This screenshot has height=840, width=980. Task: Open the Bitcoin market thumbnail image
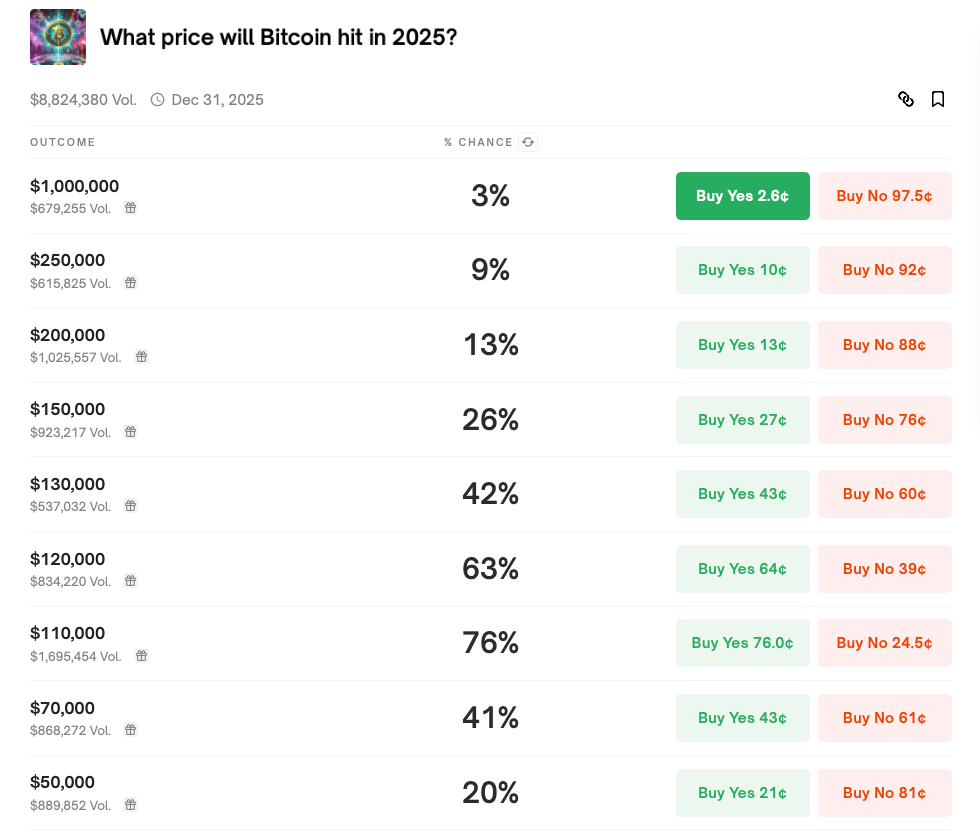click(x=58, y=37)
